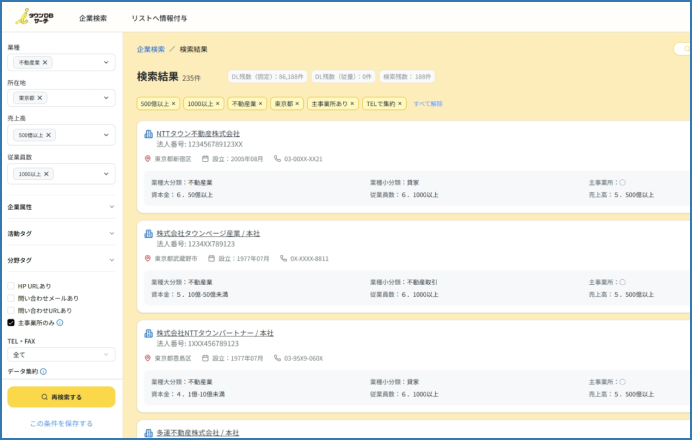Remove the 不動産業 filter tag
Viewport: 692px width, 440px height.
click(260, 104)
